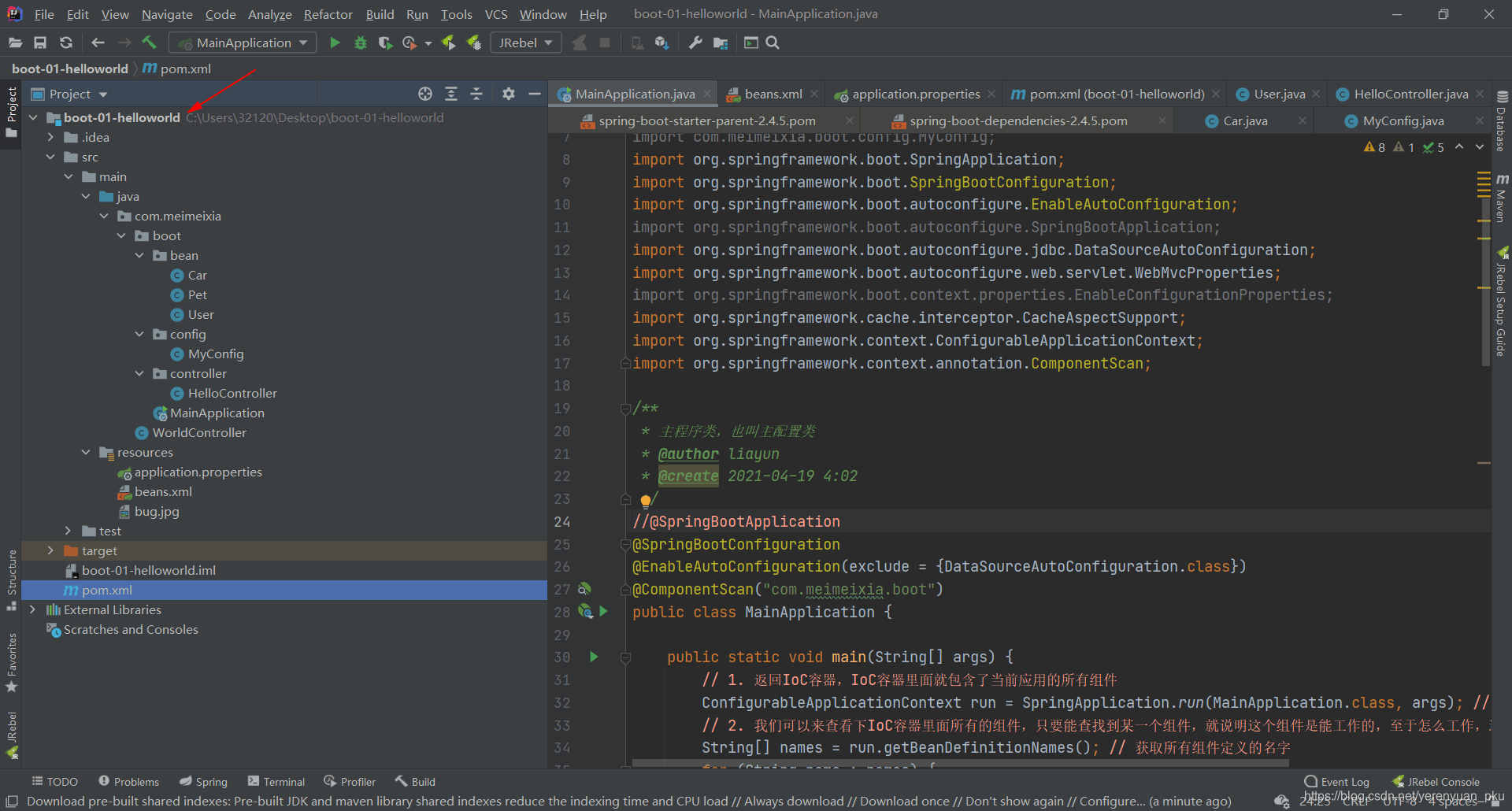Open the Navigate menu
The width and height of the screenshot is (1512, 811).
[x=167, y=14]
